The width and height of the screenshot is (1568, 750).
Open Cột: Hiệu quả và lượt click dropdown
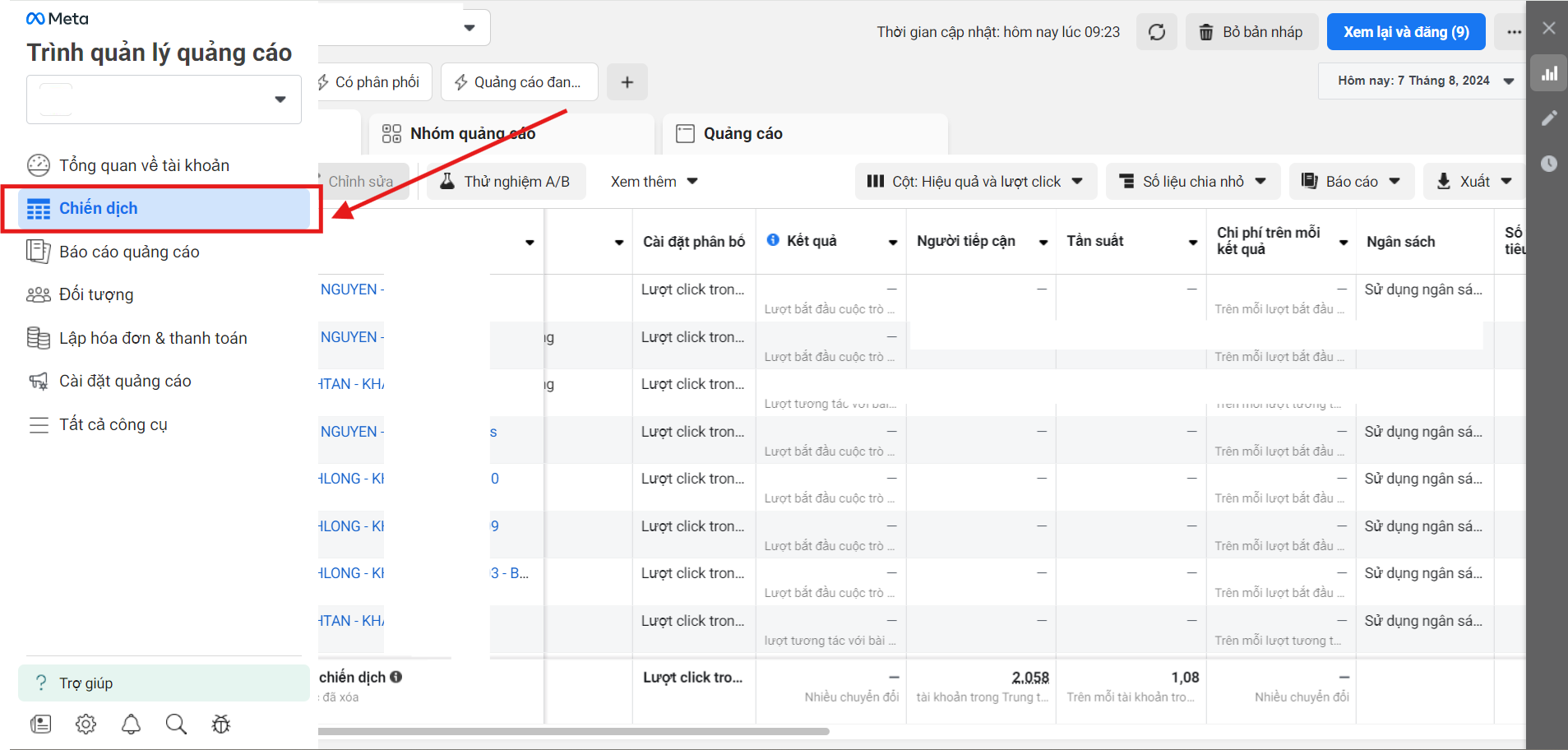click(976, 182)
